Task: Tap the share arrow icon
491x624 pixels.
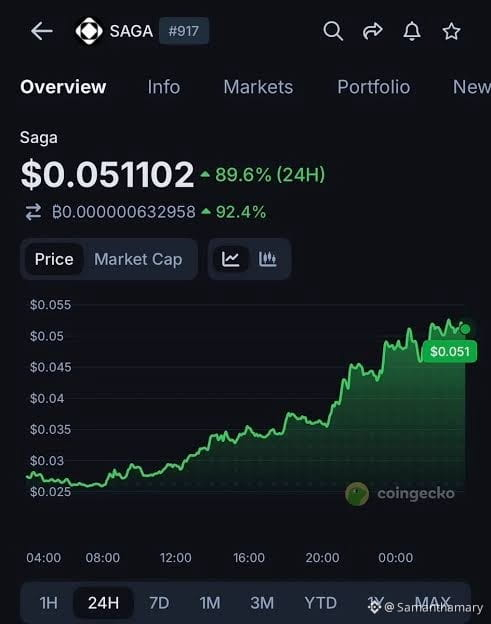Action: [x=372, y=31]
